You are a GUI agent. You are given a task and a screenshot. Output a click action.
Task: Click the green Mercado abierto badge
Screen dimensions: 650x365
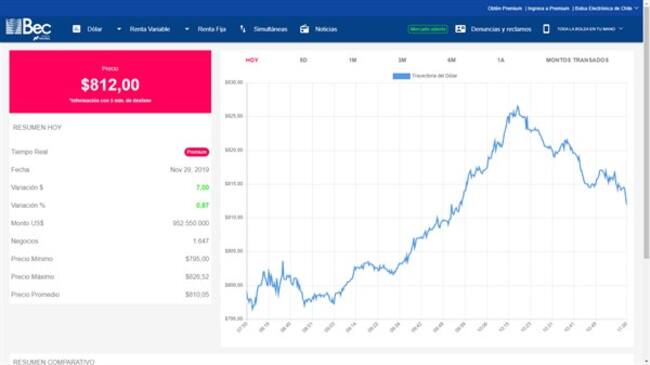coord(428,29)
